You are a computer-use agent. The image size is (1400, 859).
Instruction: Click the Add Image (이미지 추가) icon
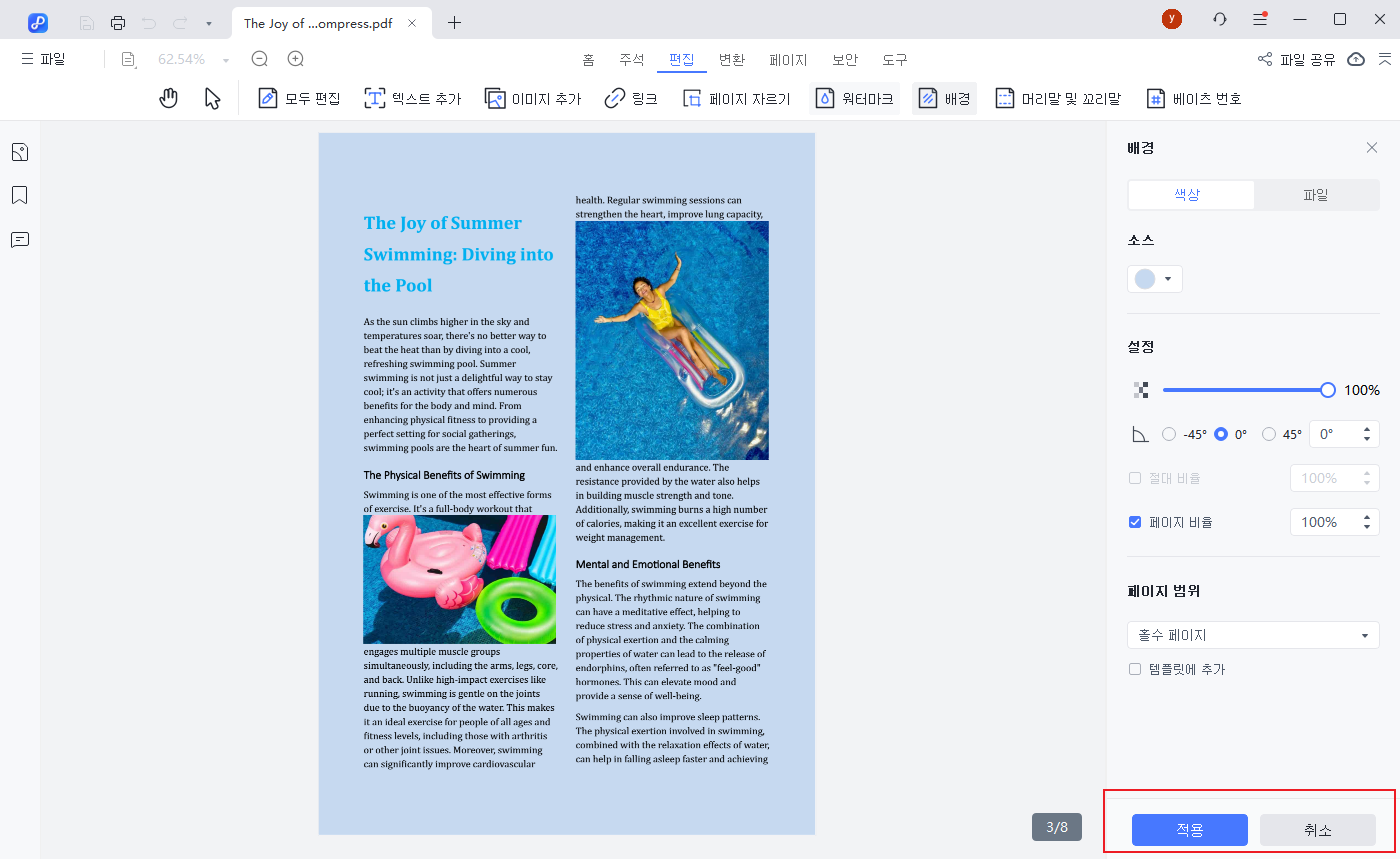[495, 98]
